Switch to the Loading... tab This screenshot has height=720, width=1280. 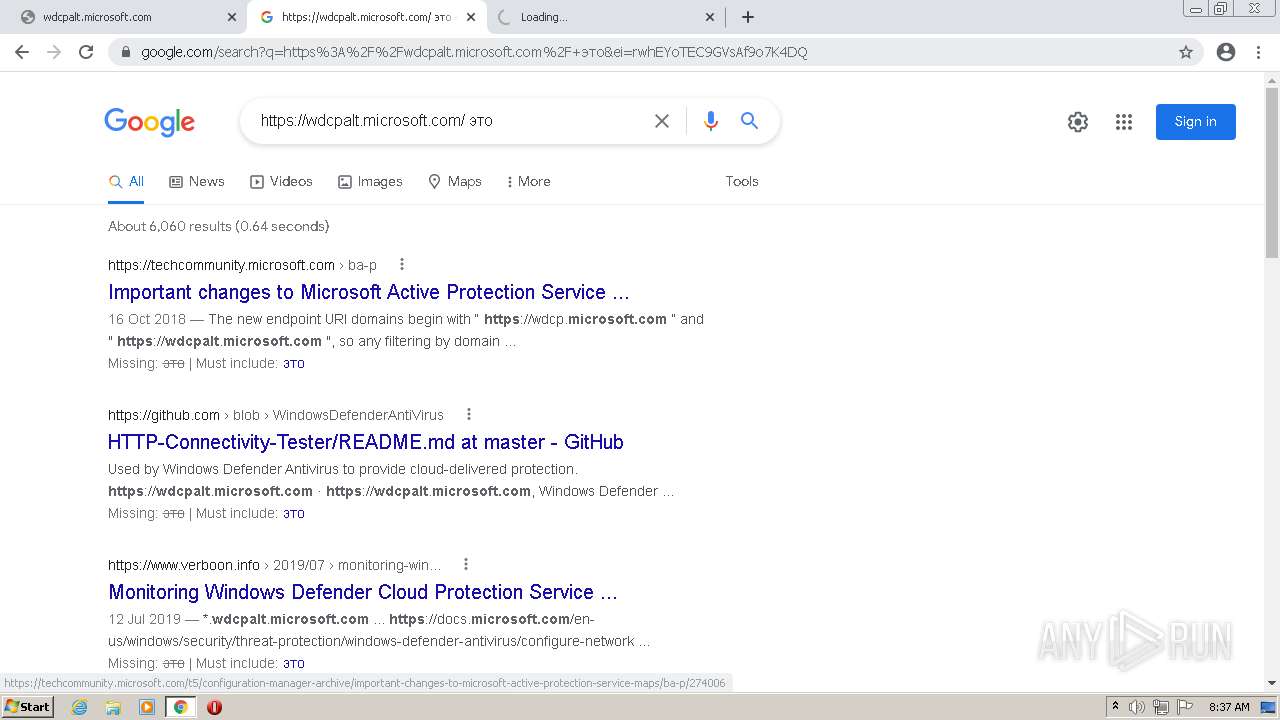pyautogui.click(x=605, y=17)
